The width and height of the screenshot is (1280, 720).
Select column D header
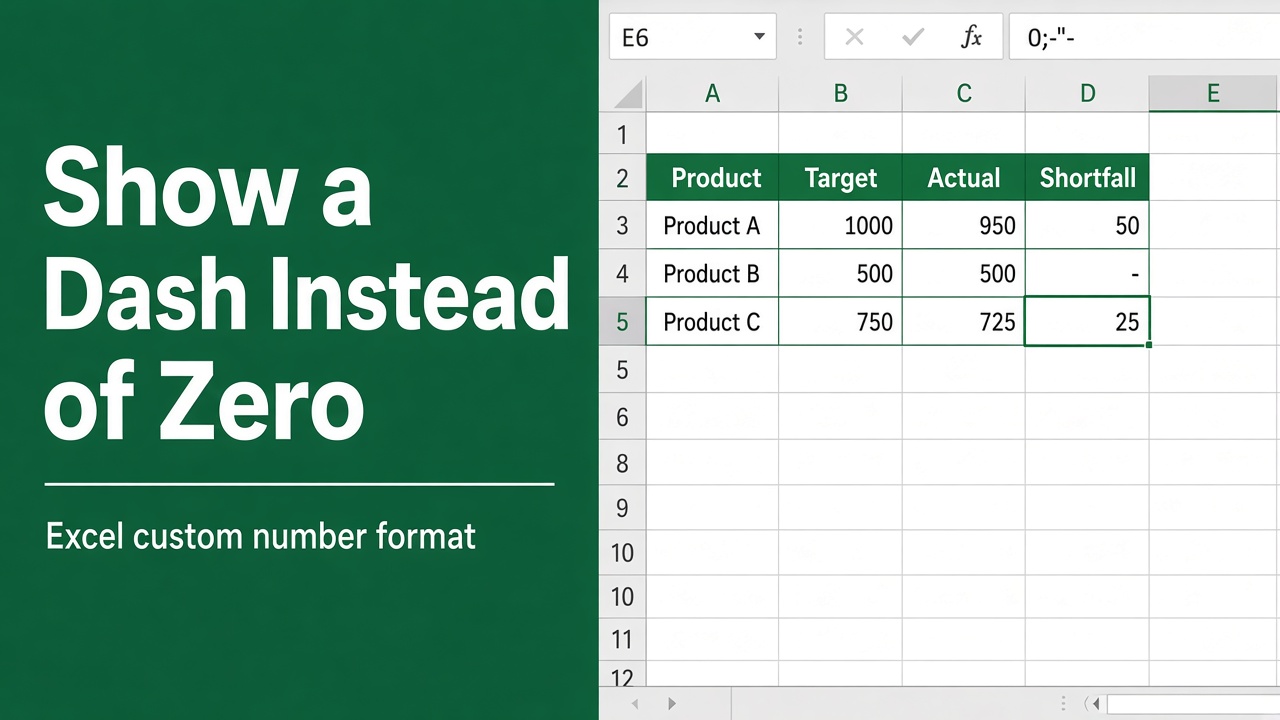tap(1087, 94)
